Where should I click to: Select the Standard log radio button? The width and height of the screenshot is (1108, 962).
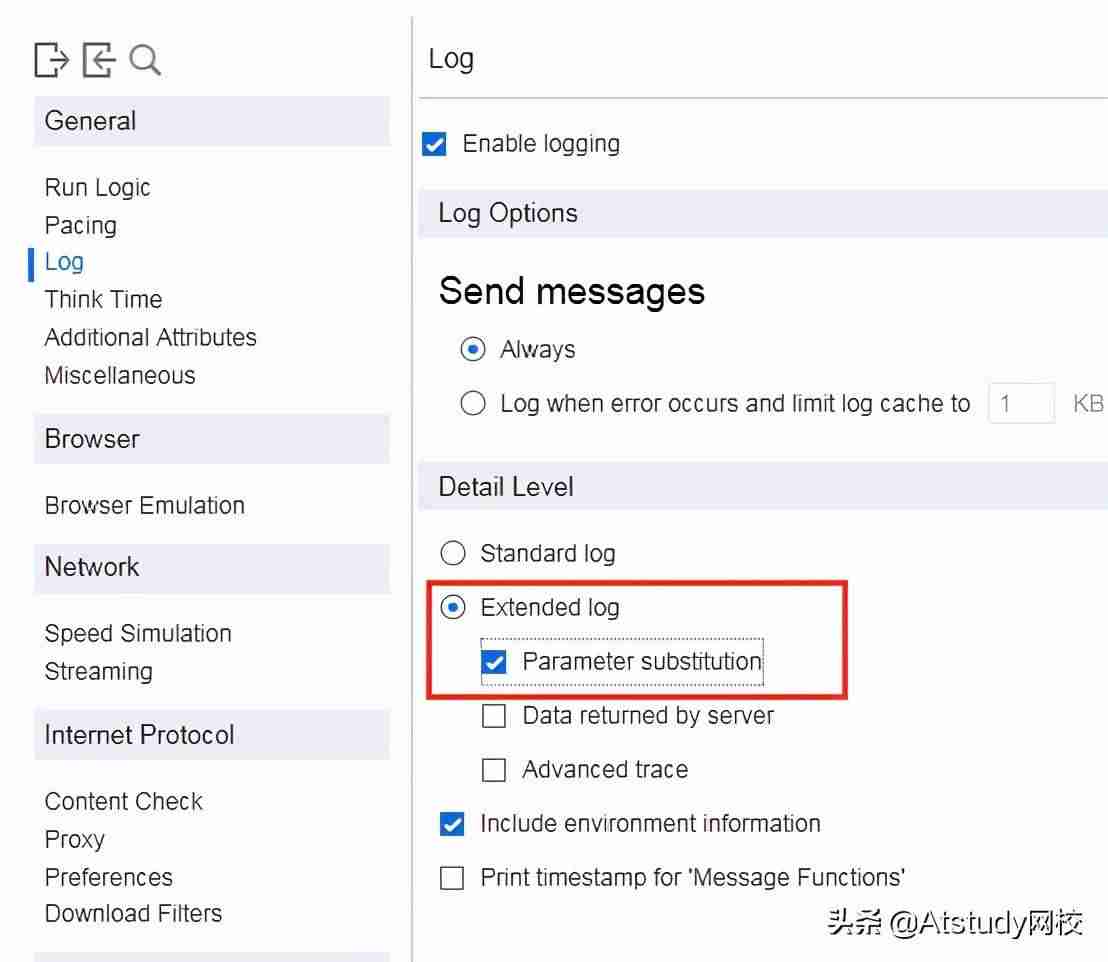[x=453, y=553]
